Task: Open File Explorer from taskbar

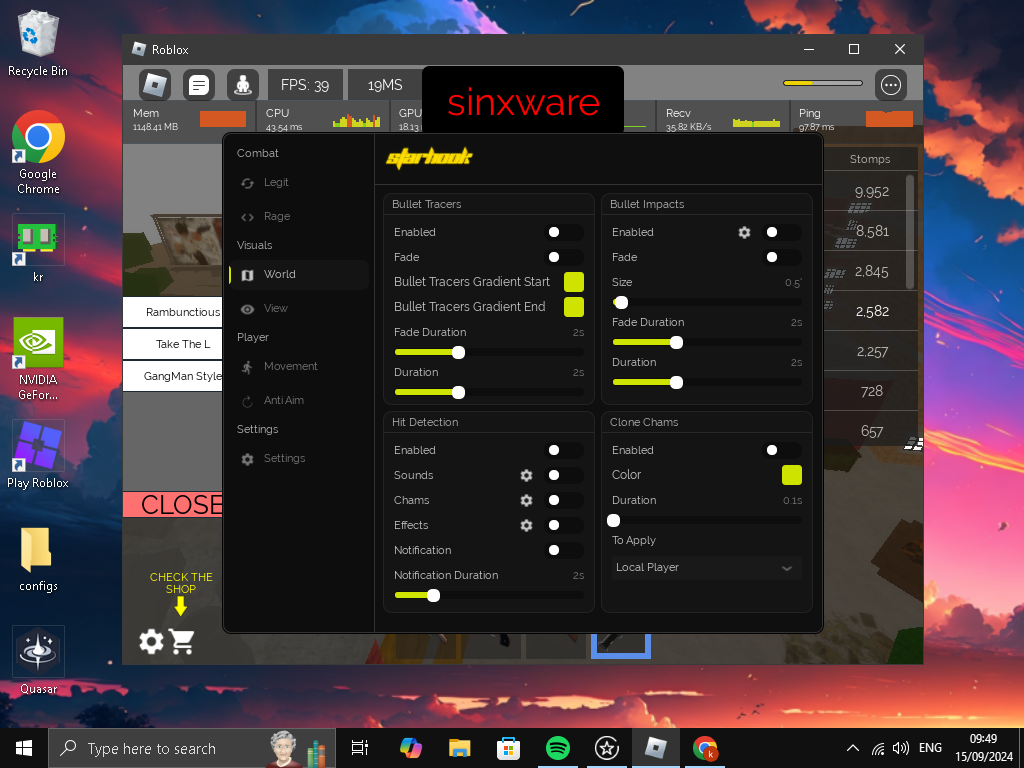Action: point(460,748)
